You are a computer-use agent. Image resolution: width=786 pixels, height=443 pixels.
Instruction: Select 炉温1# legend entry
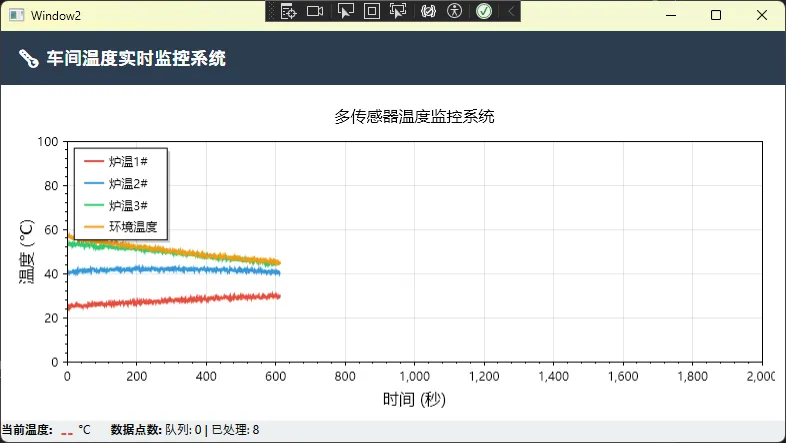coord(128,161)
